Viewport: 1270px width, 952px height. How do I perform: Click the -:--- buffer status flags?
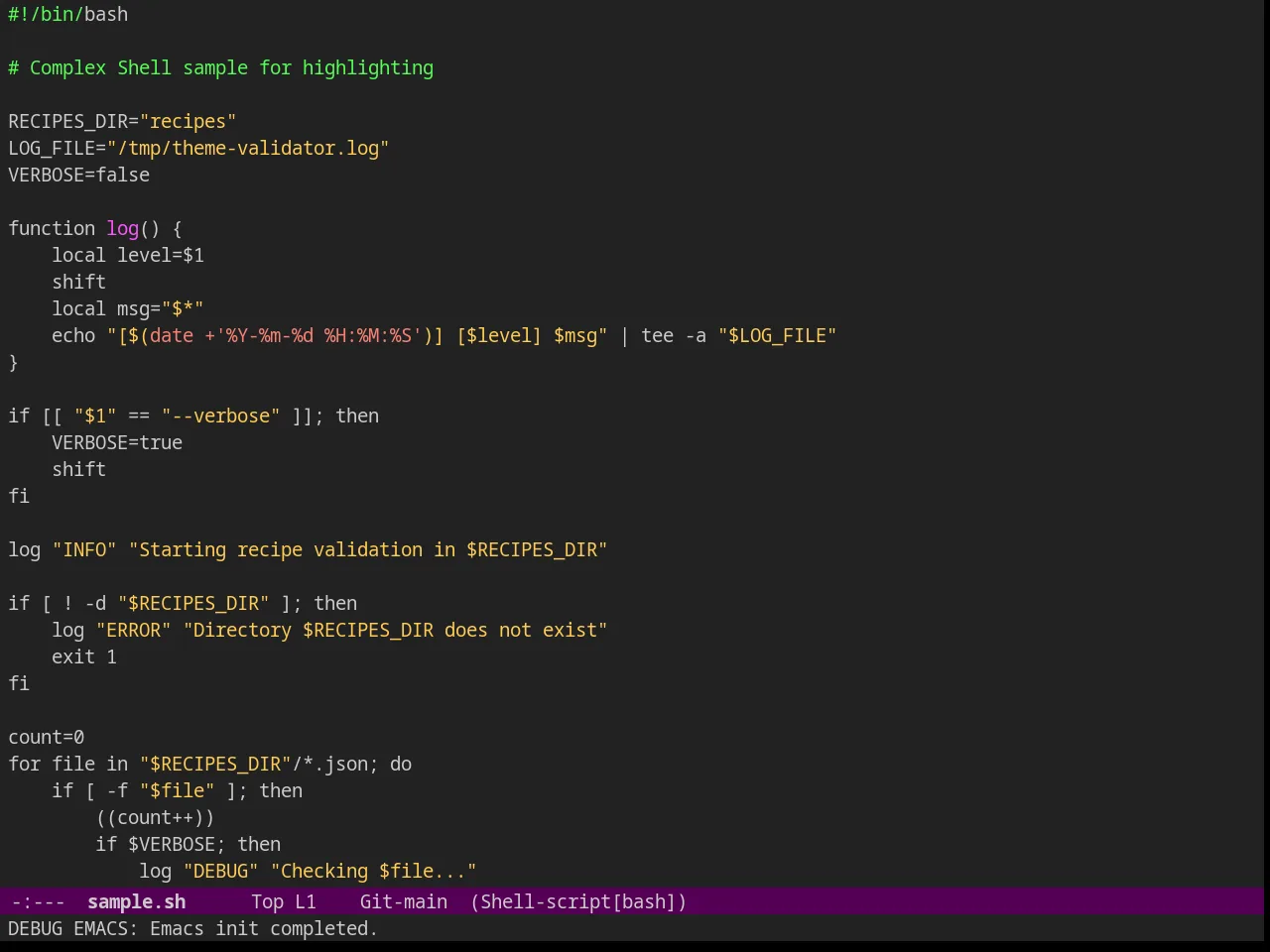38,901
